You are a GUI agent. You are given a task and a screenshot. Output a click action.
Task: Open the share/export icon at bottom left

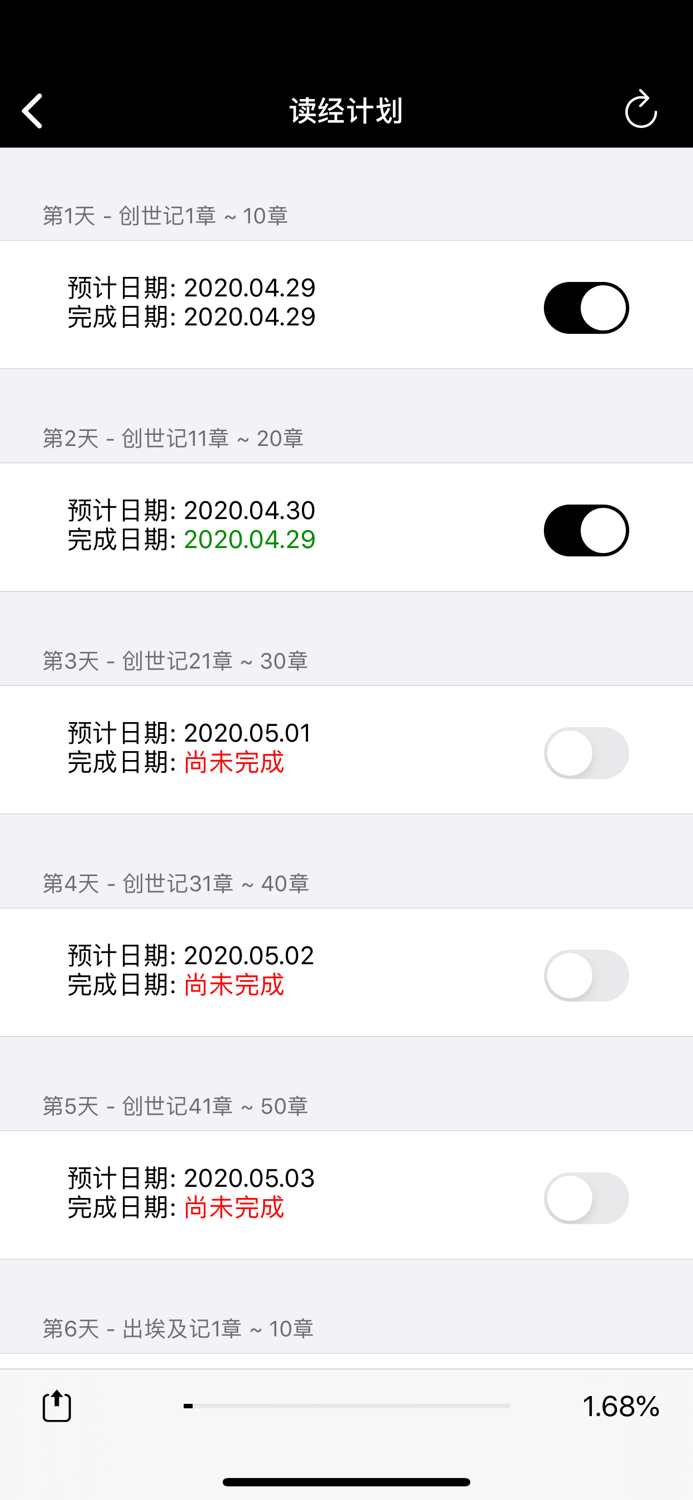pos(57,1405)
